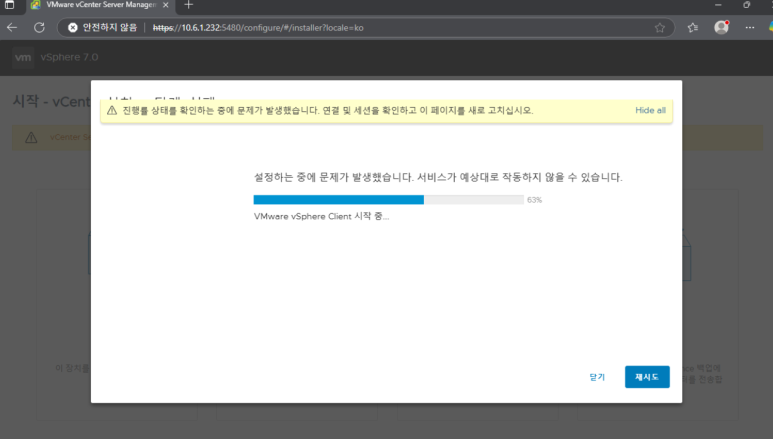The height and width of the screenshot is (439, 773).
Task: Open browser settings ellipsis menu
Action: 750,28
